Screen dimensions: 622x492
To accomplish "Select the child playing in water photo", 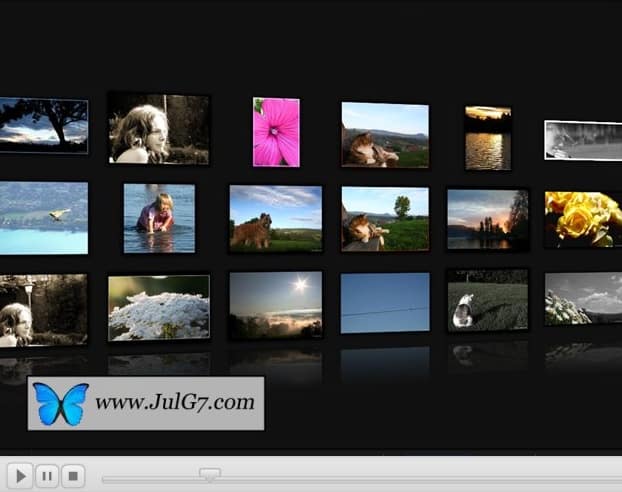I will tap(159, 218).
